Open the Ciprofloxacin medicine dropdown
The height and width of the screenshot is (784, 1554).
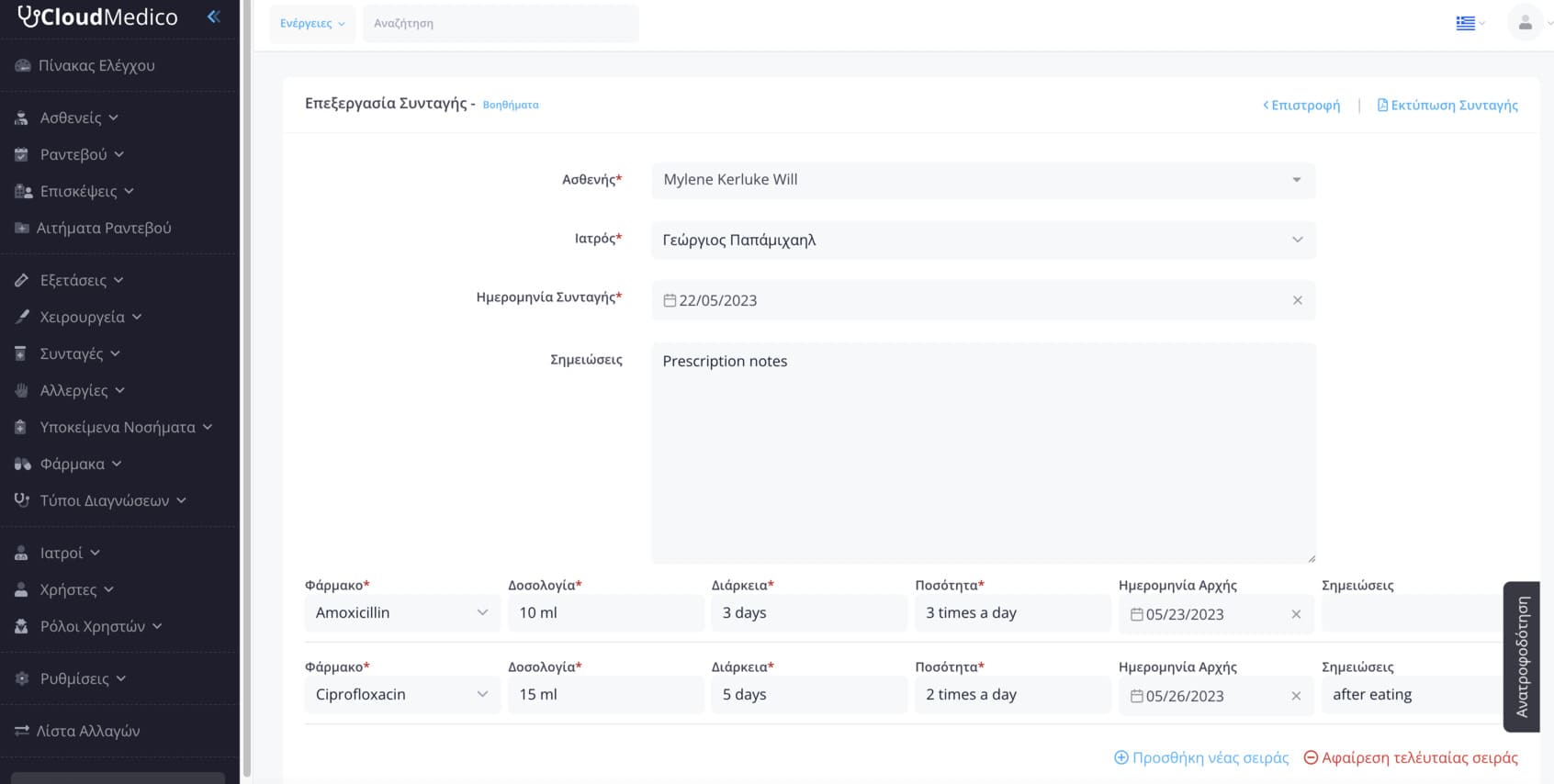pyautogui.click(x=401, y=694)
